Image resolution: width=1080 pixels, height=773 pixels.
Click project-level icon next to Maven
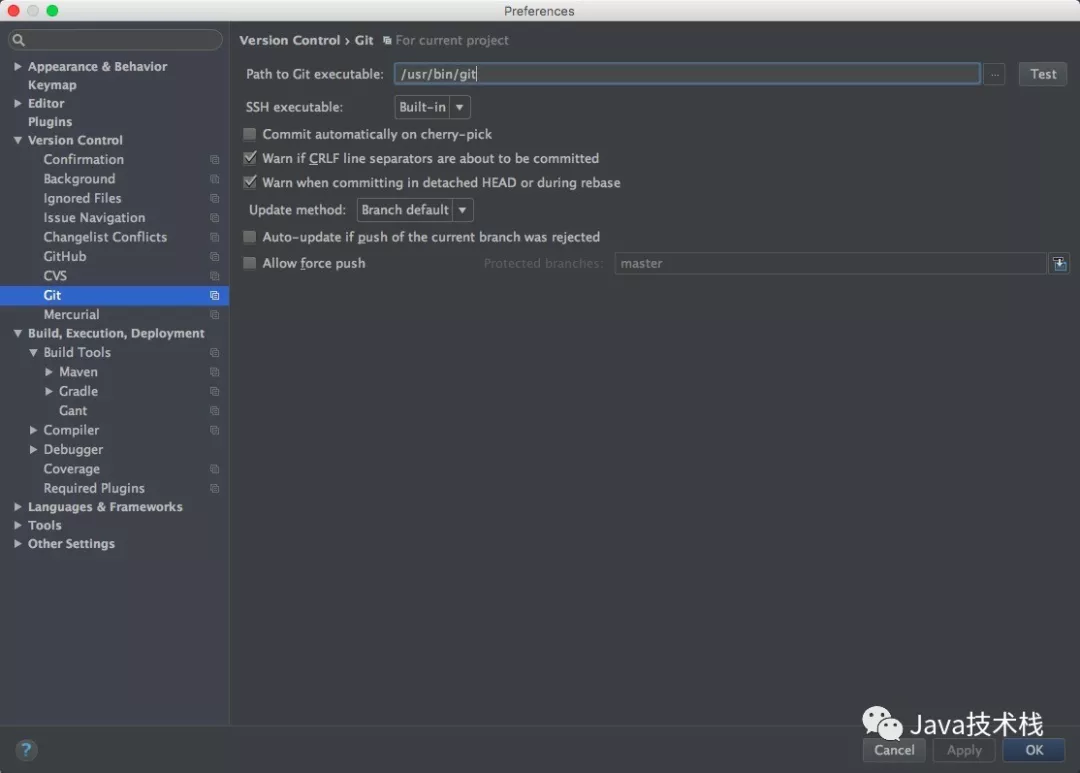(x=214, y=372)
